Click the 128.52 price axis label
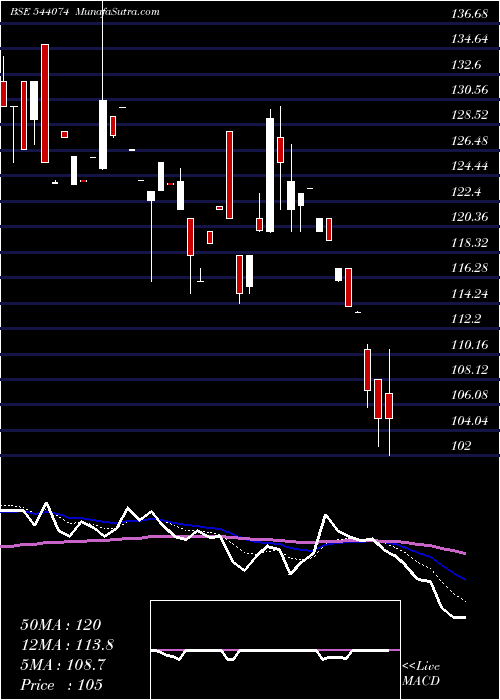The image size is (500, 700). coord(469,115)
